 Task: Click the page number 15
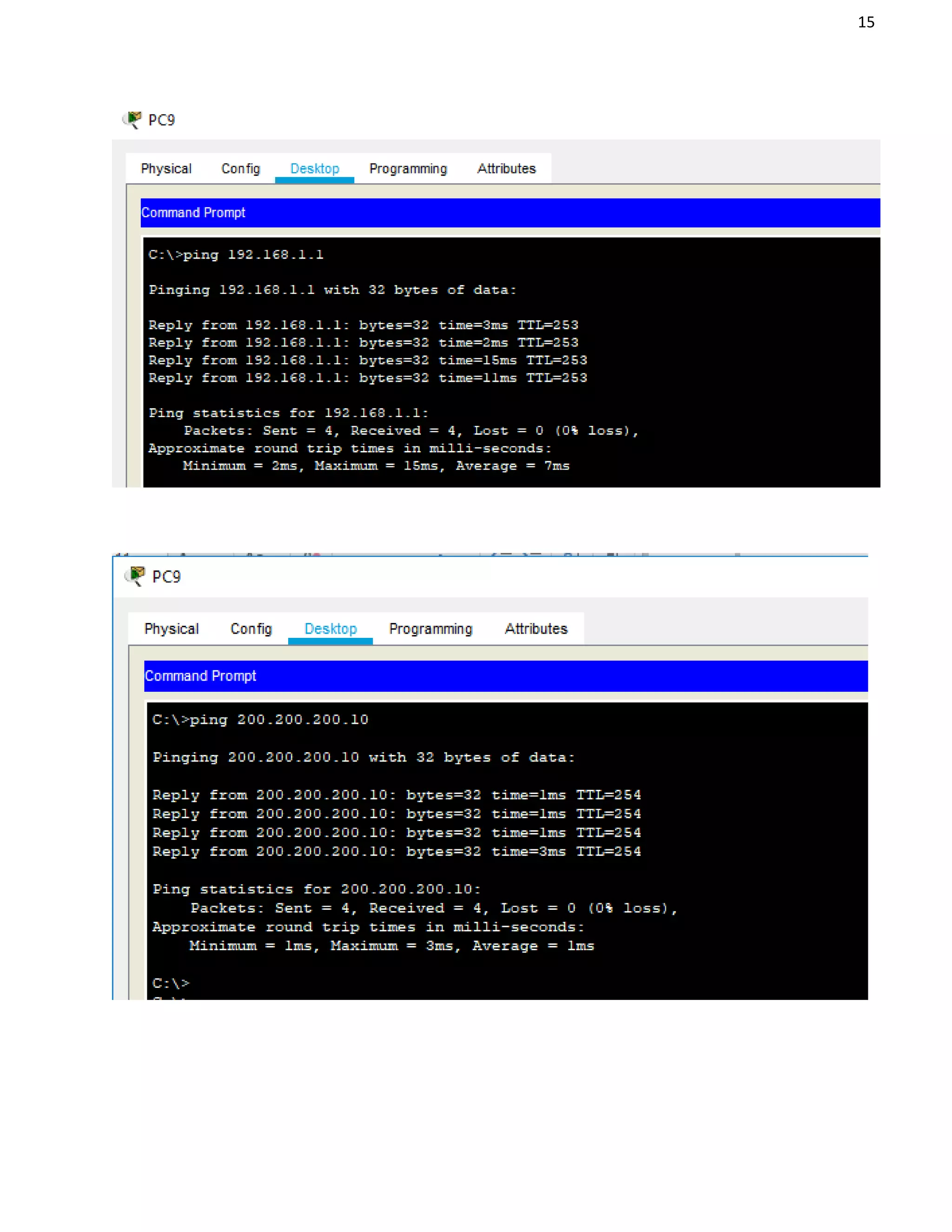(x=866, y=22)
